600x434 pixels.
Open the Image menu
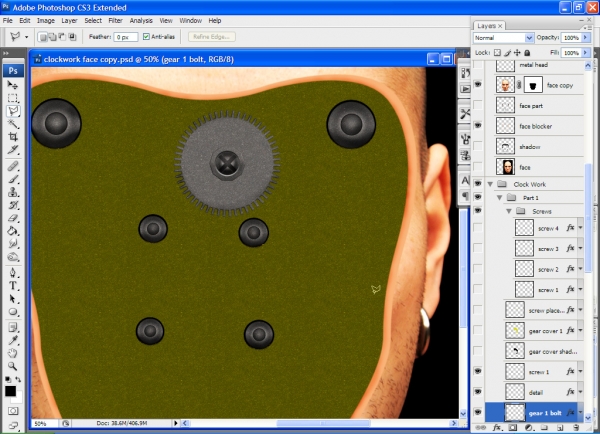46,21
